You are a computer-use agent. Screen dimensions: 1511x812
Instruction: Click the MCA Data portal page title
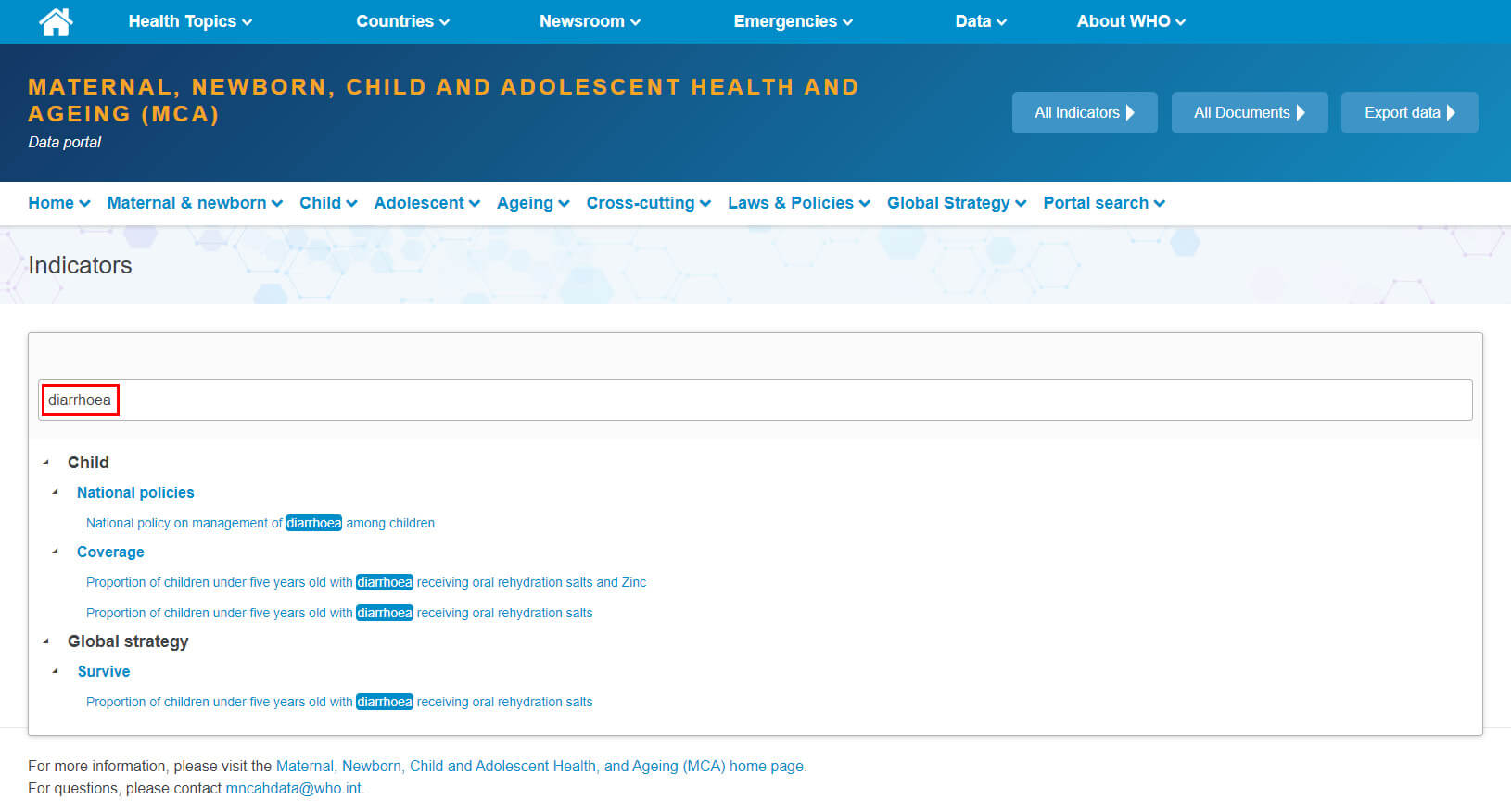[x=443, y=100]
